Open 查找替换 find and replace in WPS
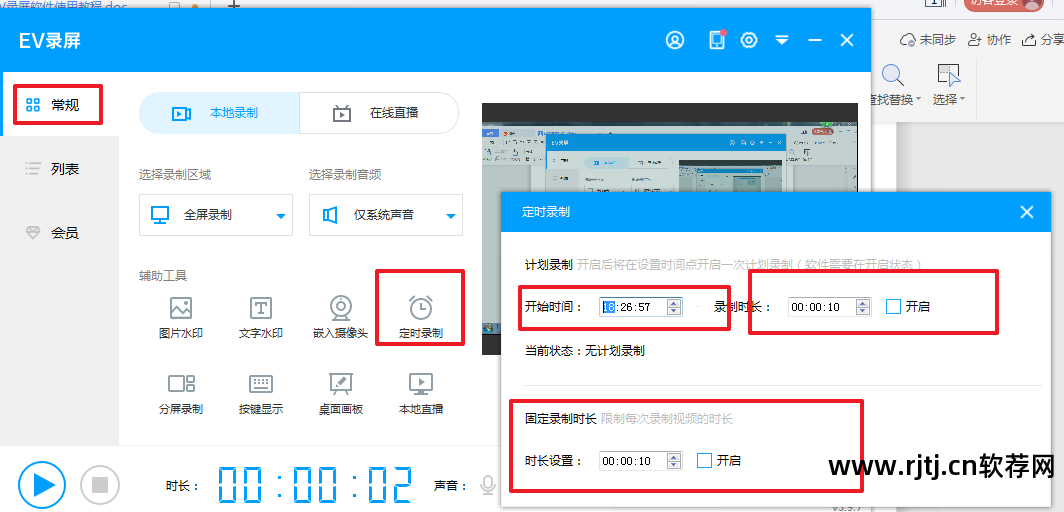This screenshot has width=1064, height=512. (x=893, y=85)
